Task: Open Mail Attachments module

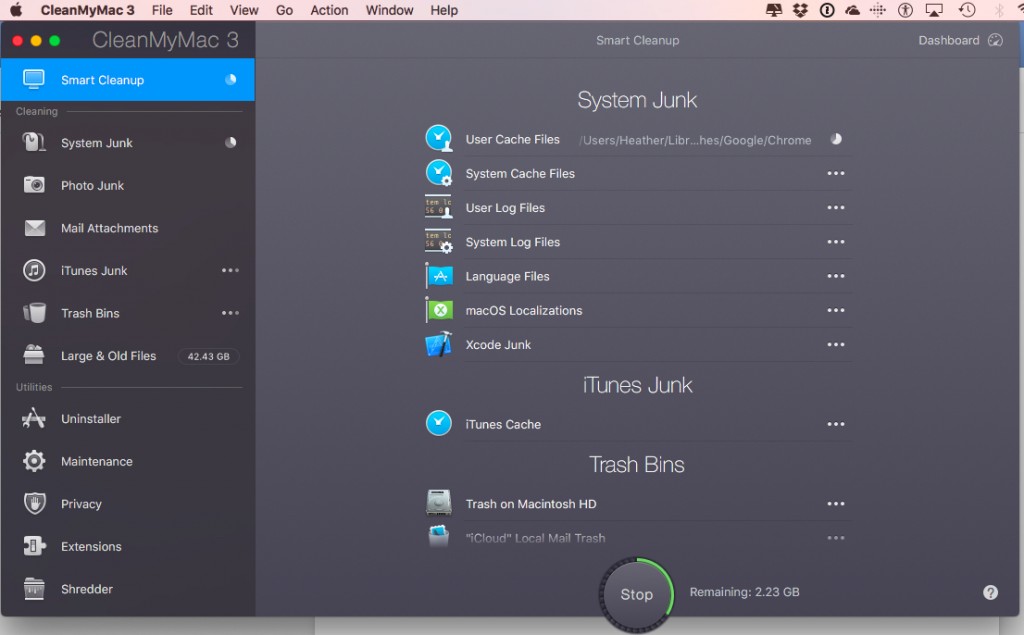Action: click(x=127, y=228)
